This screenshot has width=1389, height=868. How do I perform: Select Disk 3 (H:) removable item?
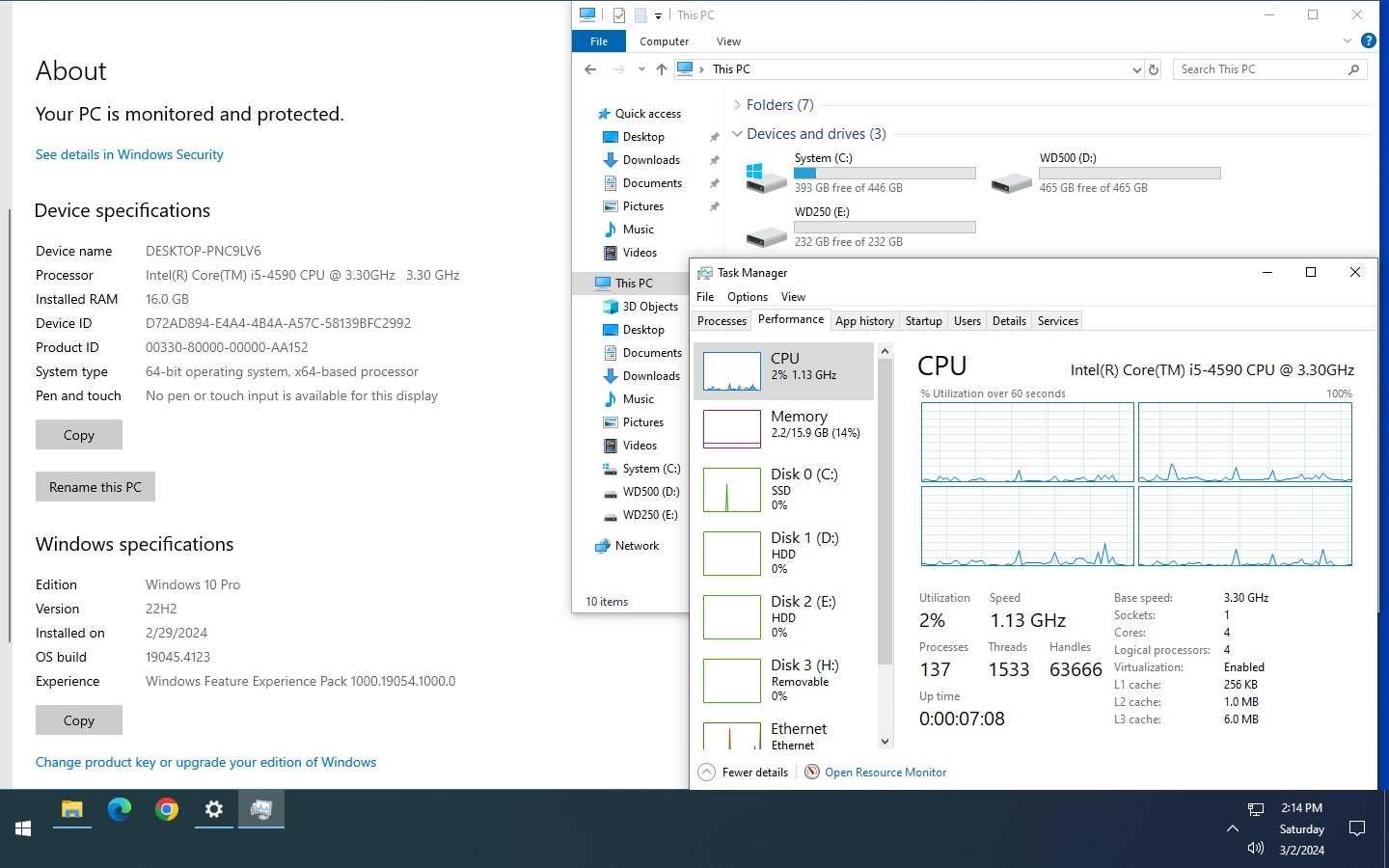click(783, 680)
